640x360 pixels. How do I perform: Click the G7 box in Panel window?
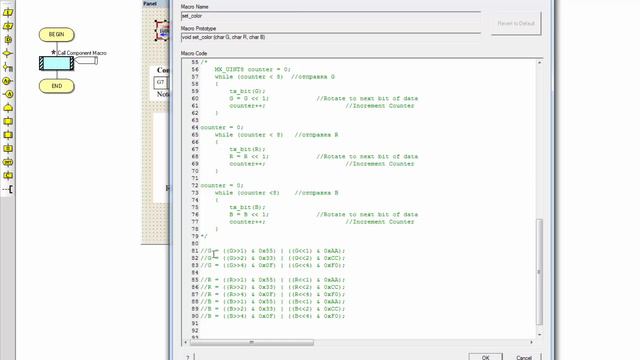tap(160, 82)
